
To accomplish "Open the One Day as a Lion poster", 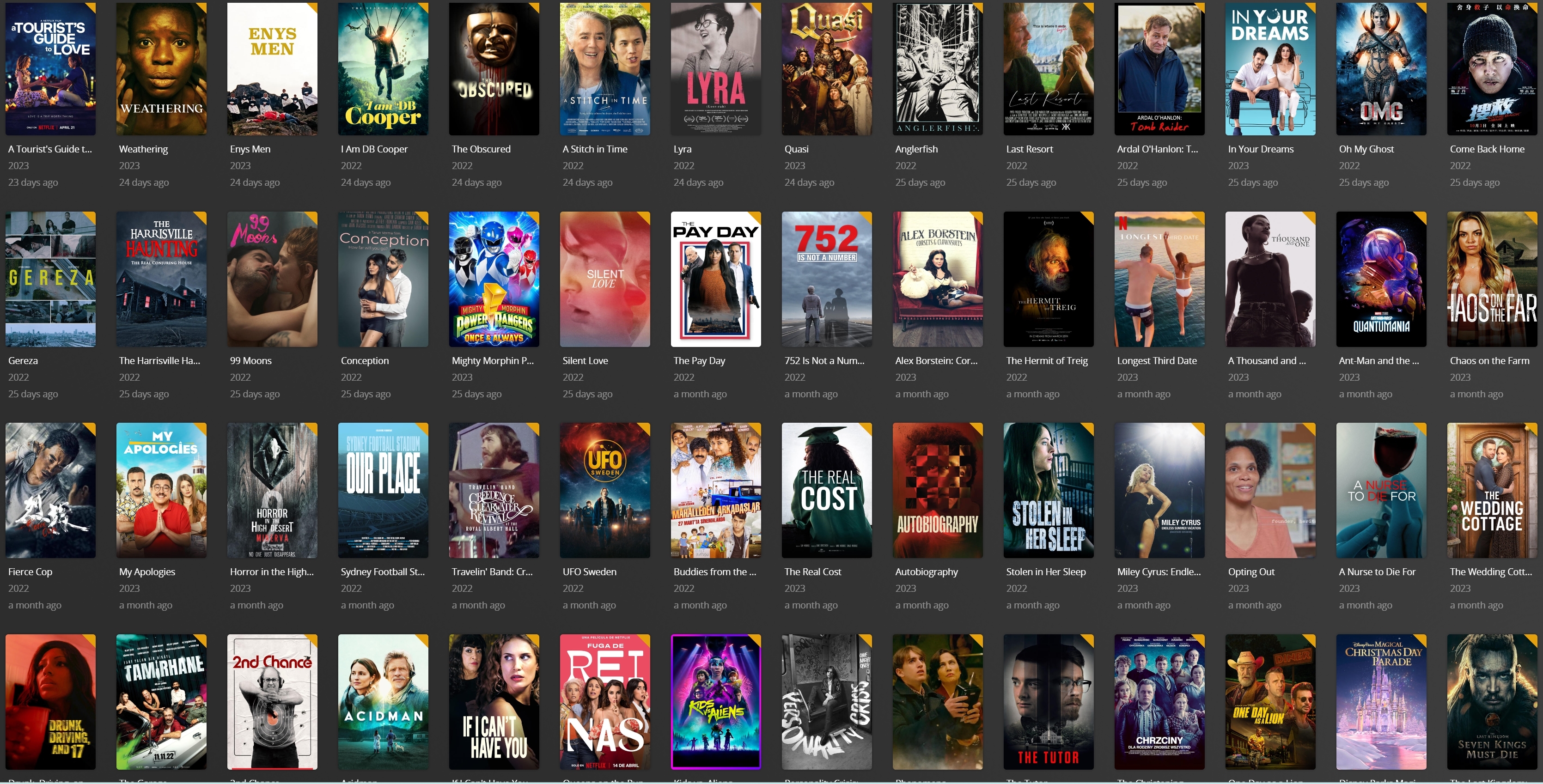I will coord(1270,702).
